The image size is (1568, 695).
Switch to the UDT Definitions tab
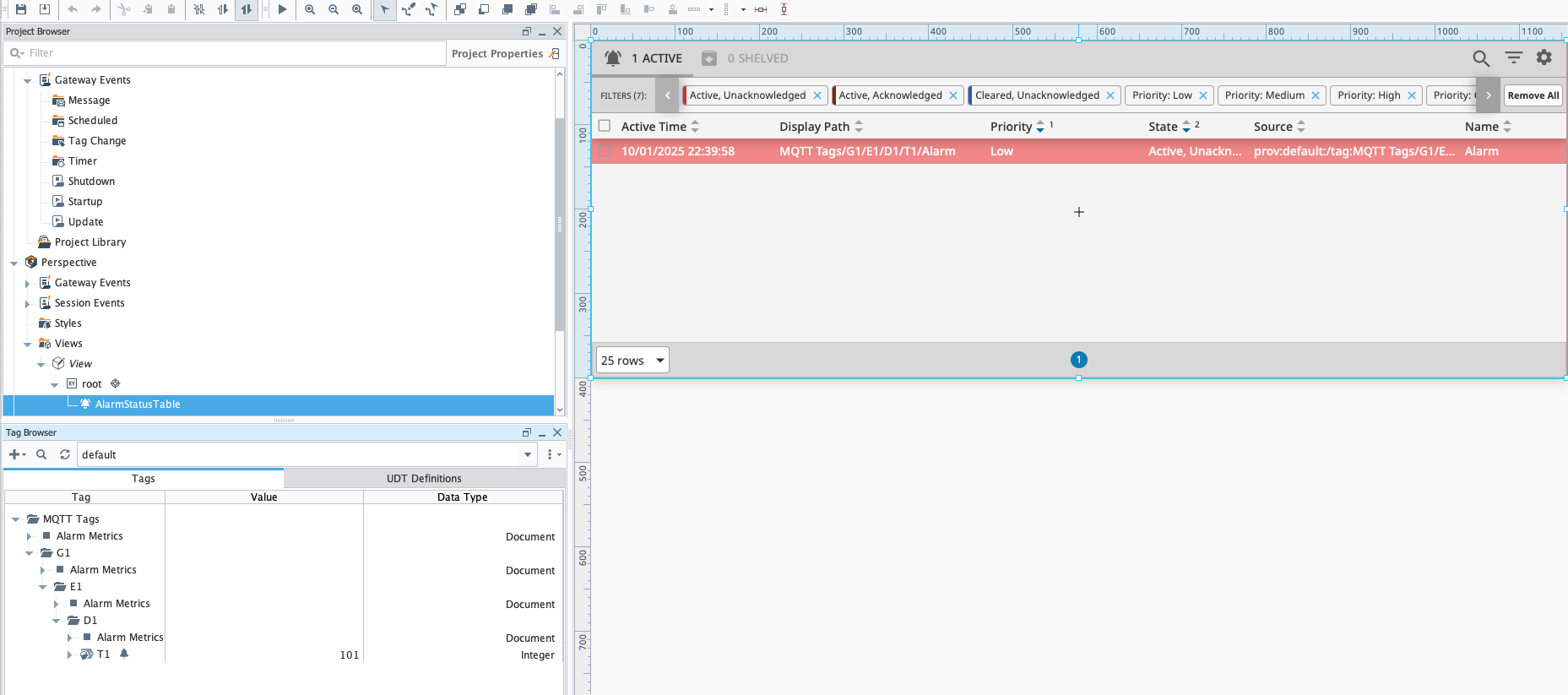[424, 479]
